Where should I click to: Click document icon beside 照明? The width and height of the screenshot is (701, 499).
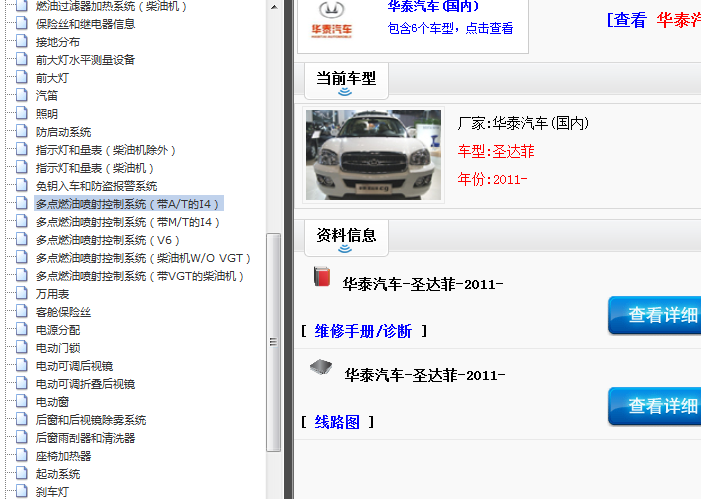pyautogui.click(x=21, y=113)
